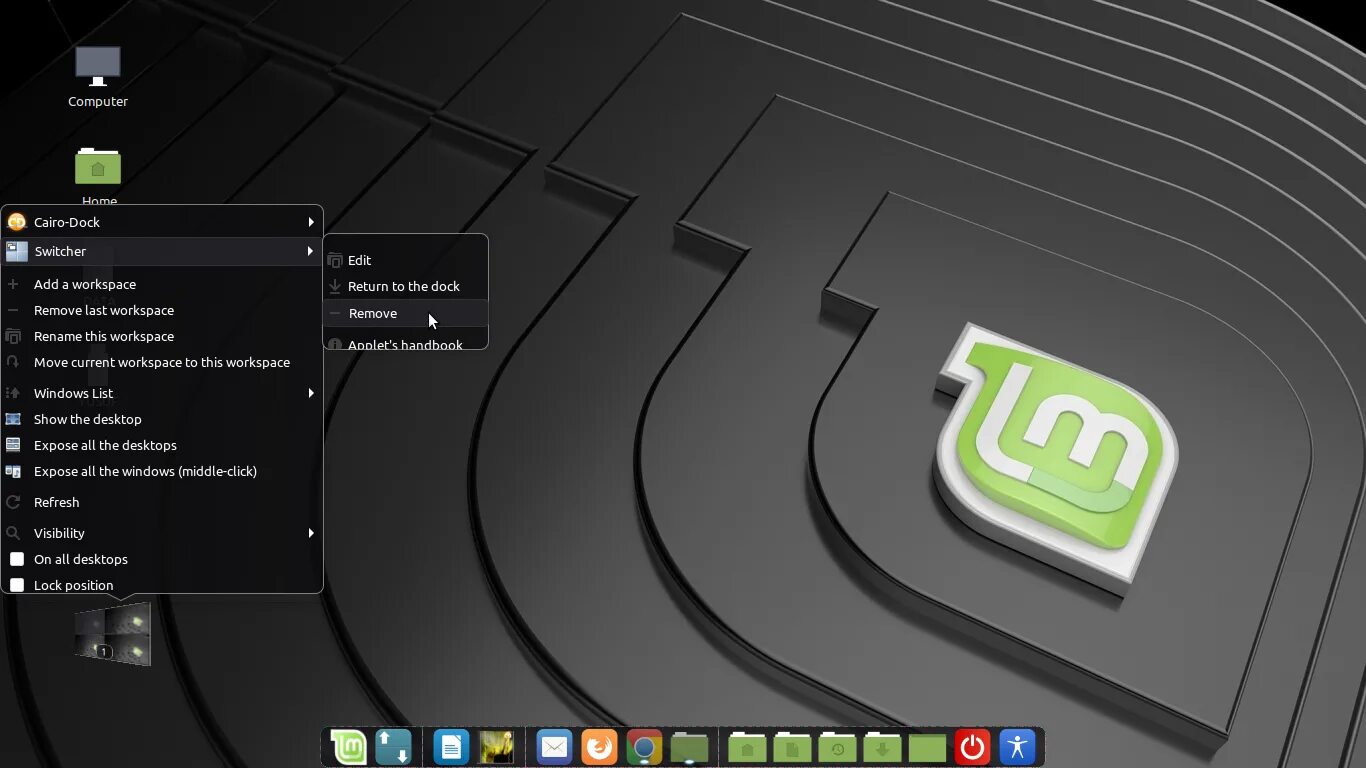Choose Add a workspace
The height and width of the screenshot is (768, 1366).
[162, 284]
